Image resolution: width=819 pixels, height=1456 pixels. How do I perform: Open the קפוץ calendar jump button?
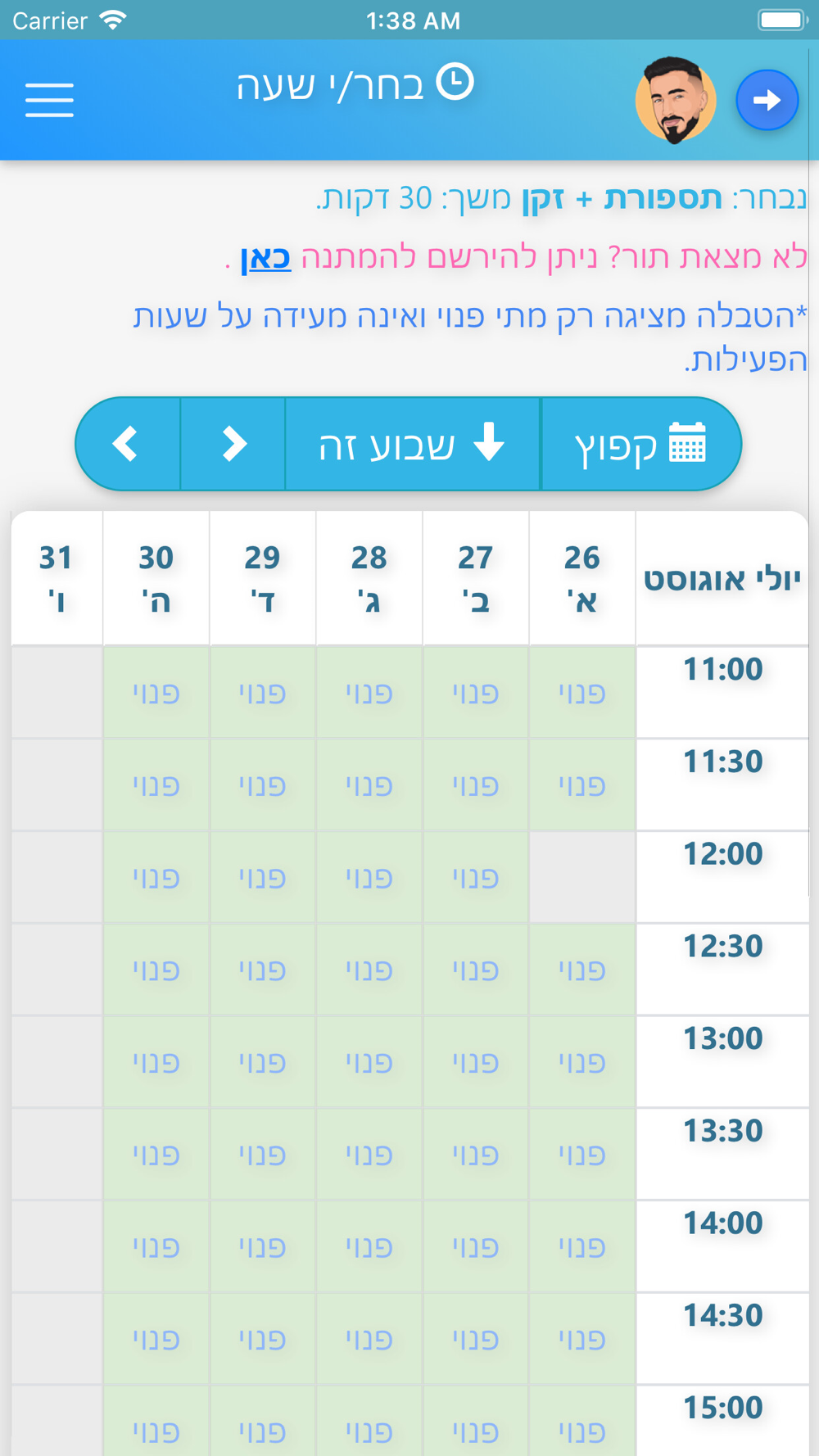pyautogui.click(x=640, y=444)
